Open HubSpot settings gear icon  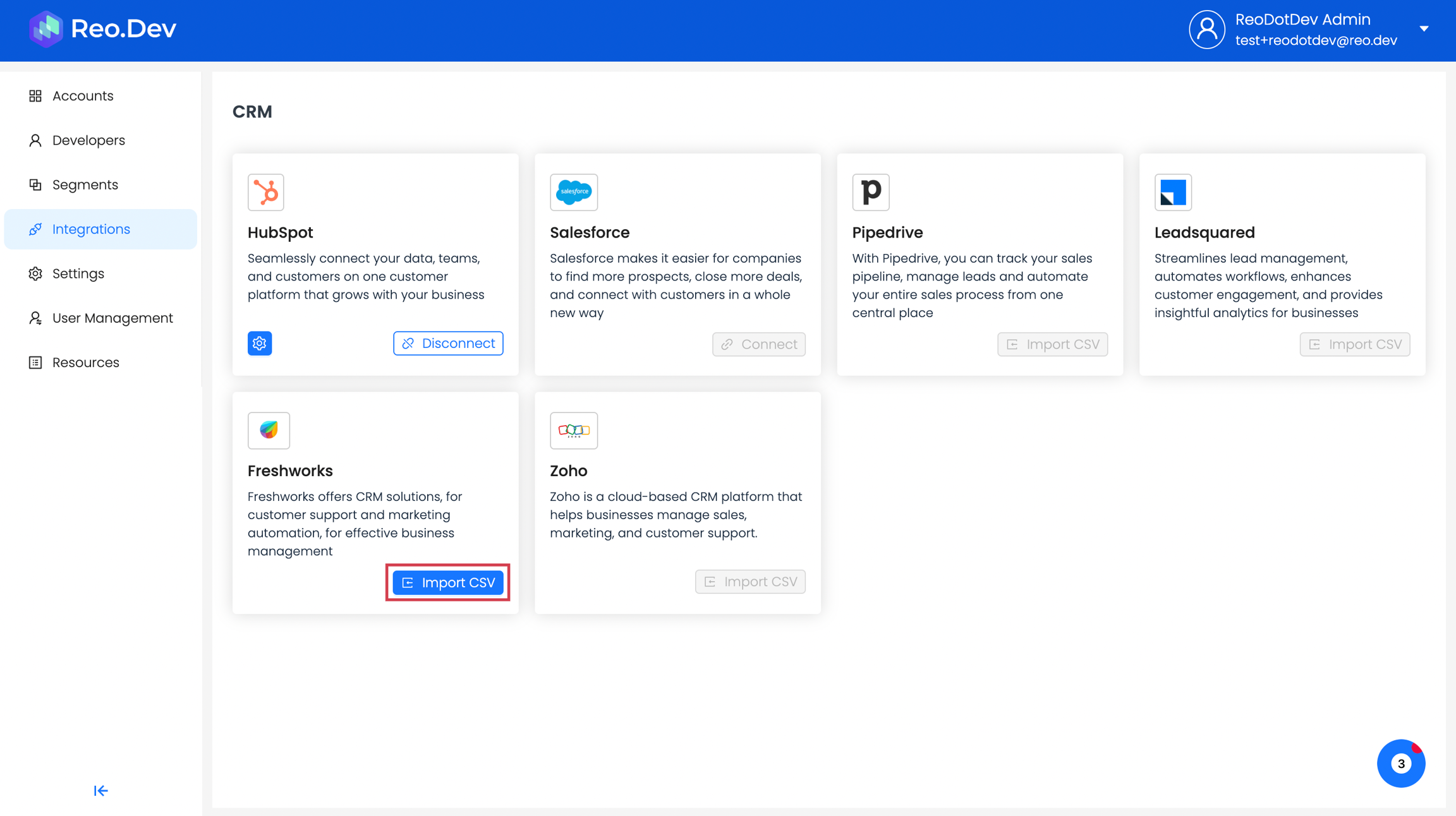tap(259, 344)
